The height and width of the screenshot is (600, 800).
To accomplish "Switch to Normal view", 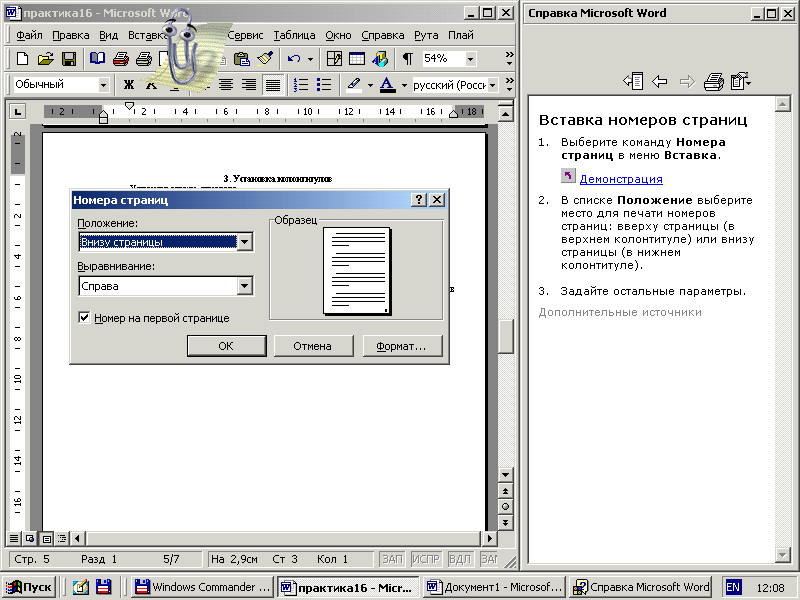I will click(14, 538).
